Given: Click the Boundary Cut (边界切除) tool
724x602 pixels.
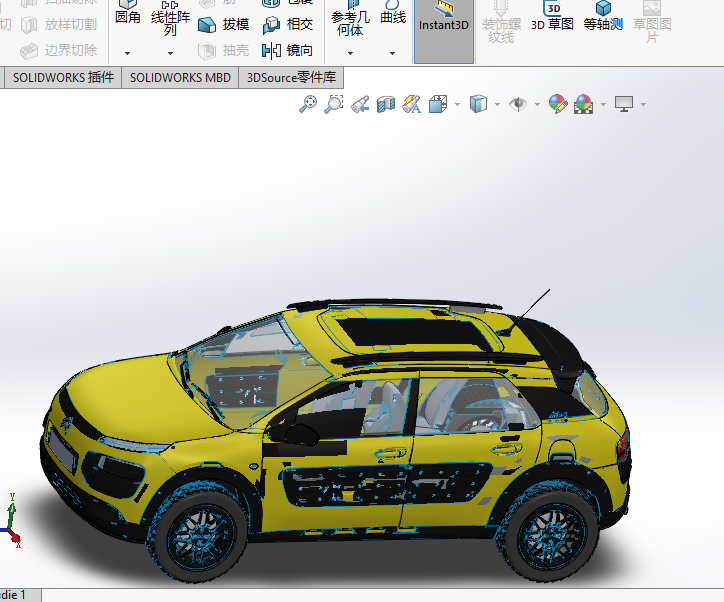Looking at the screenshot, I should click(x=59, y=50).
